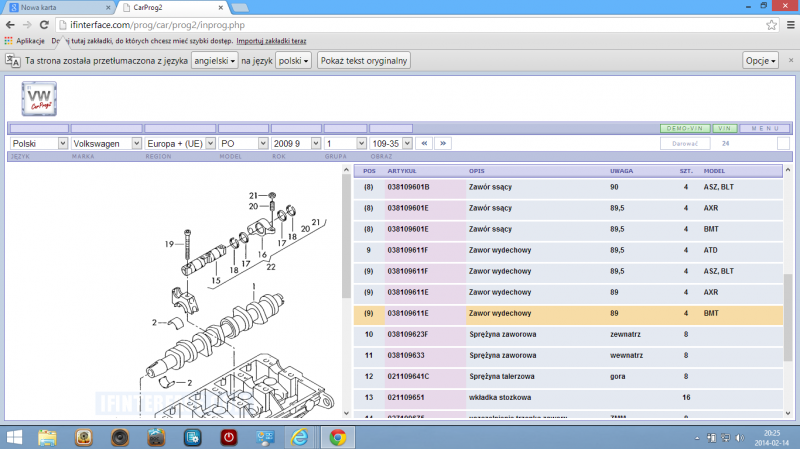The width and height of the screenshot is (800, 449).
Task: Click the VW CarProg logo icon
Action: point(39,98)
